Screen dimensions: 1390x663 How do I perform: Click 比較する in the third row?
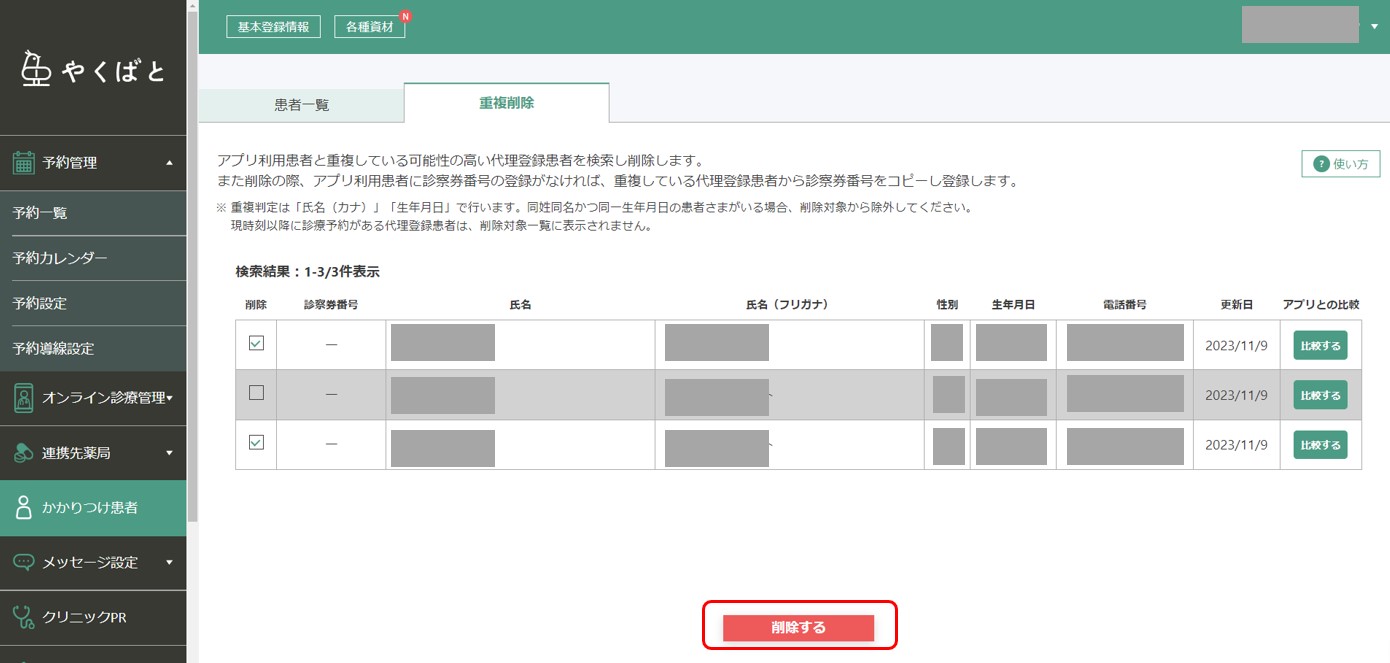click(x=1320, y=444)
